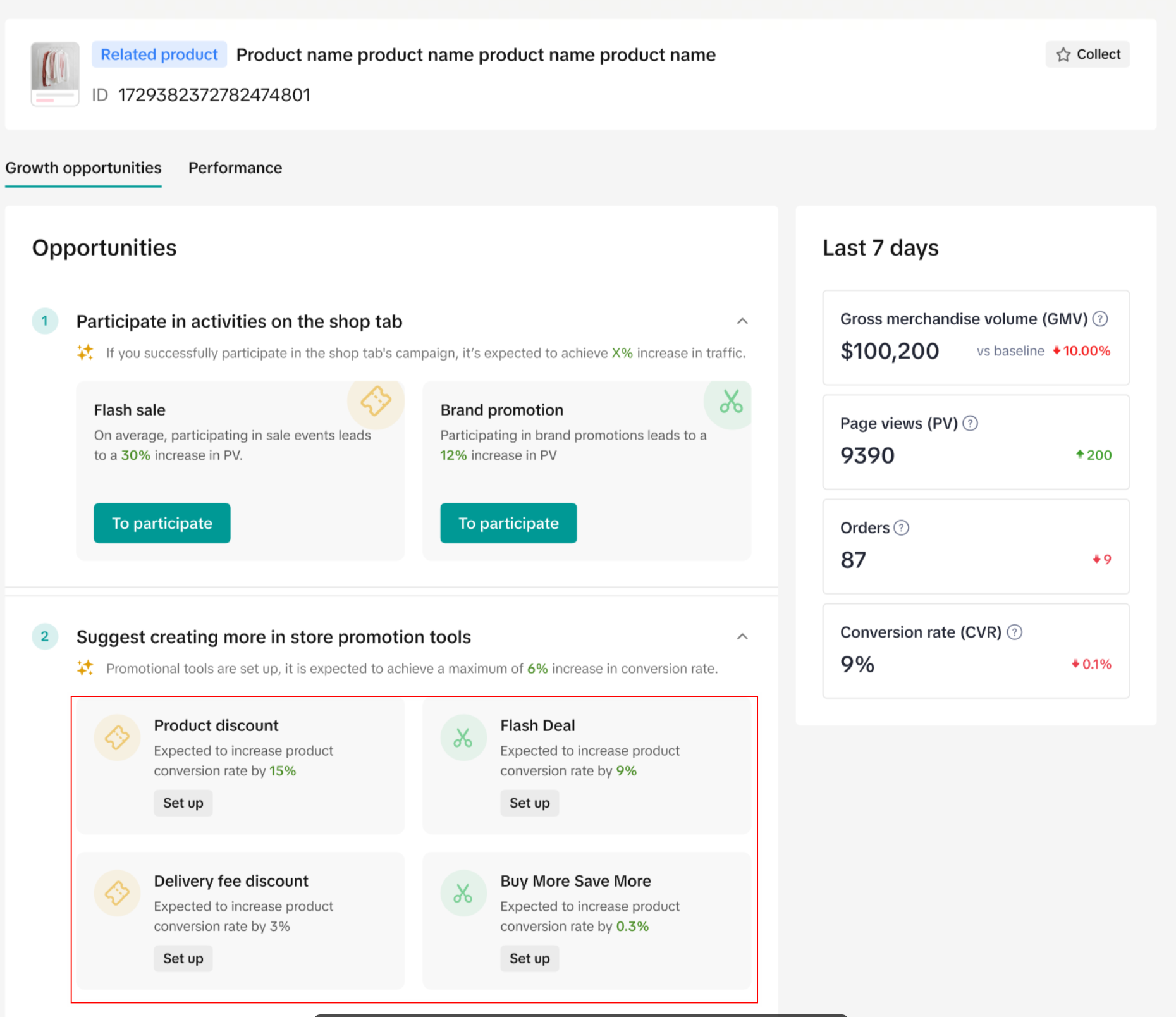Set up the Product discount promotion

click(x=183, y=803)
